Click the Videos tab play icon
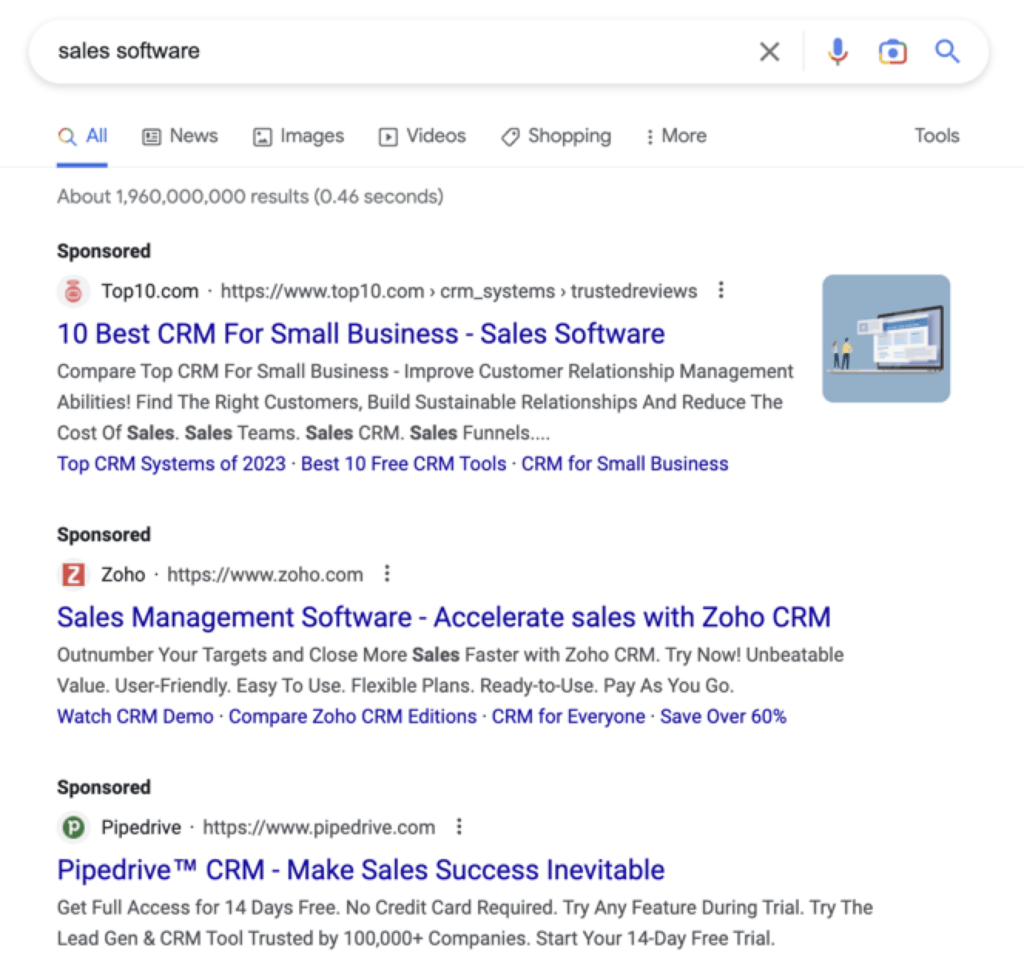 coord(388,136)
